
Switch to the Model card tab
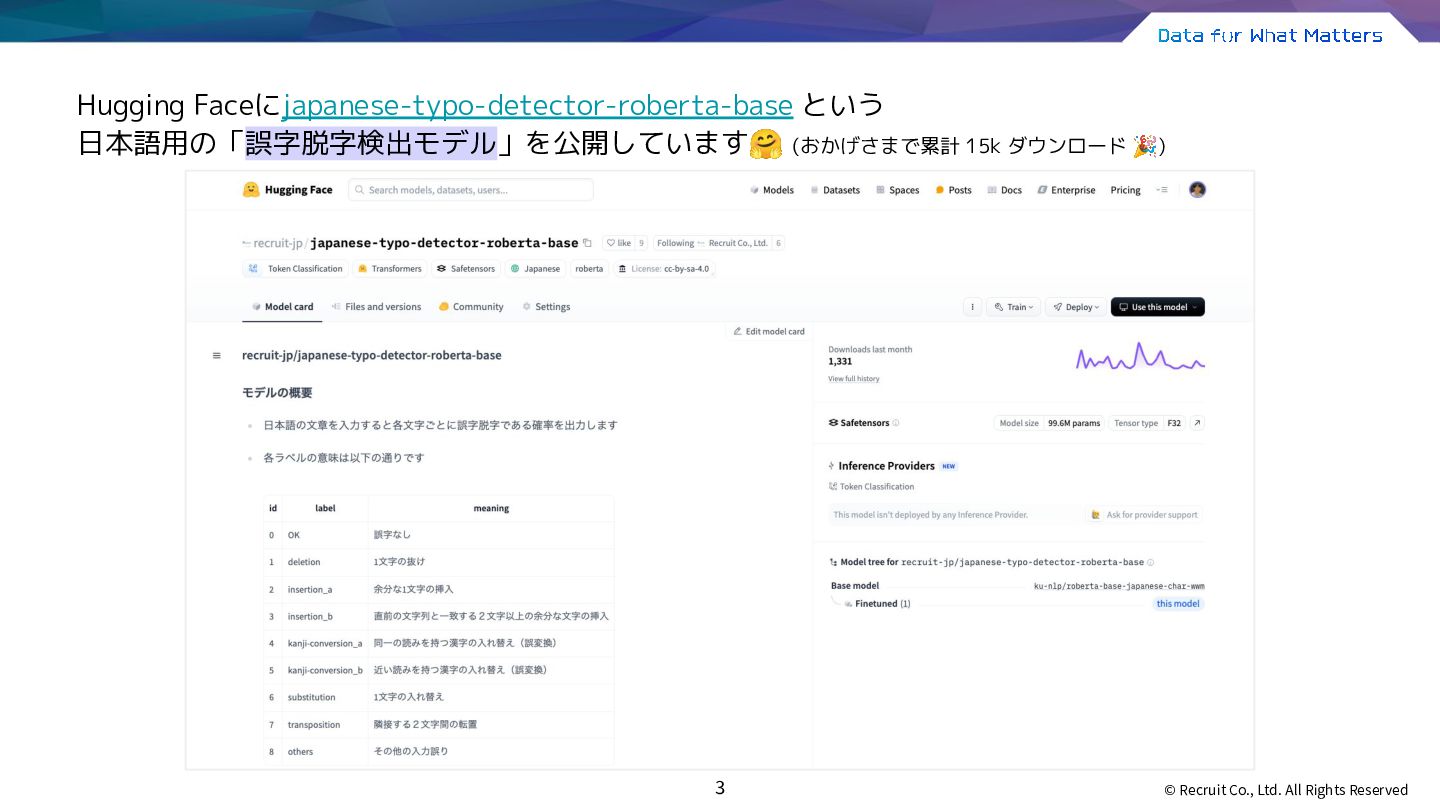tap(283, 307)
